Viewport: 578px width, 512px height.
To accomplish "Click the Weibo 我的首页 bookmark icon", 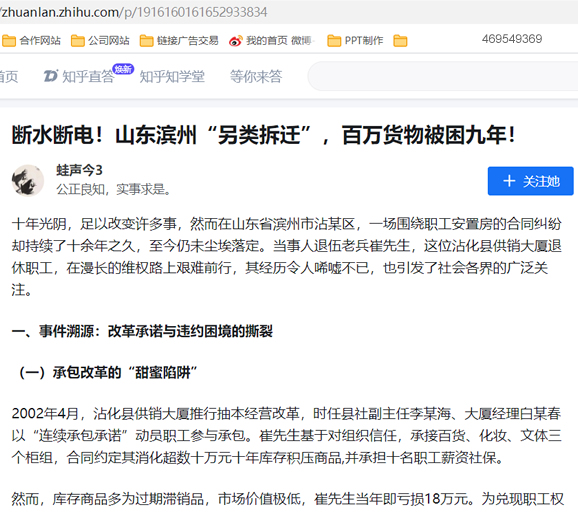I will [236, 41].
